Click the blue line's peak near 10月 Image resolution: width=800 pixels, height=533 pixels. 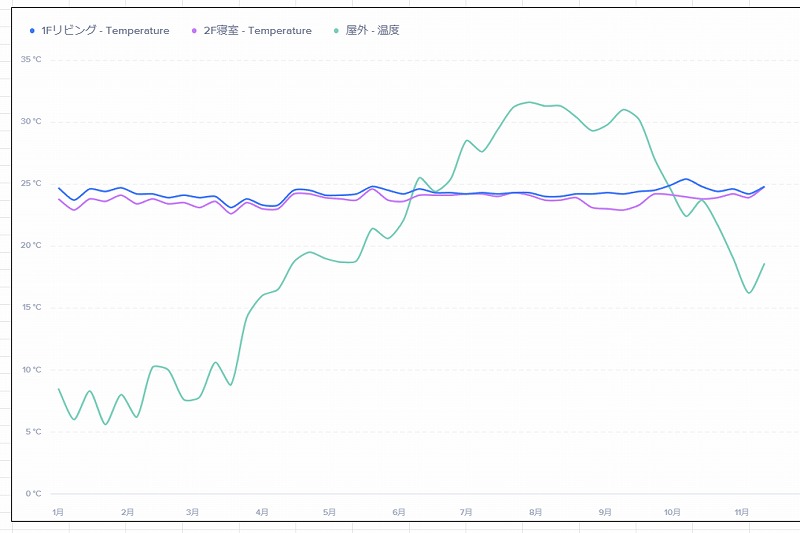pos(685,180)
